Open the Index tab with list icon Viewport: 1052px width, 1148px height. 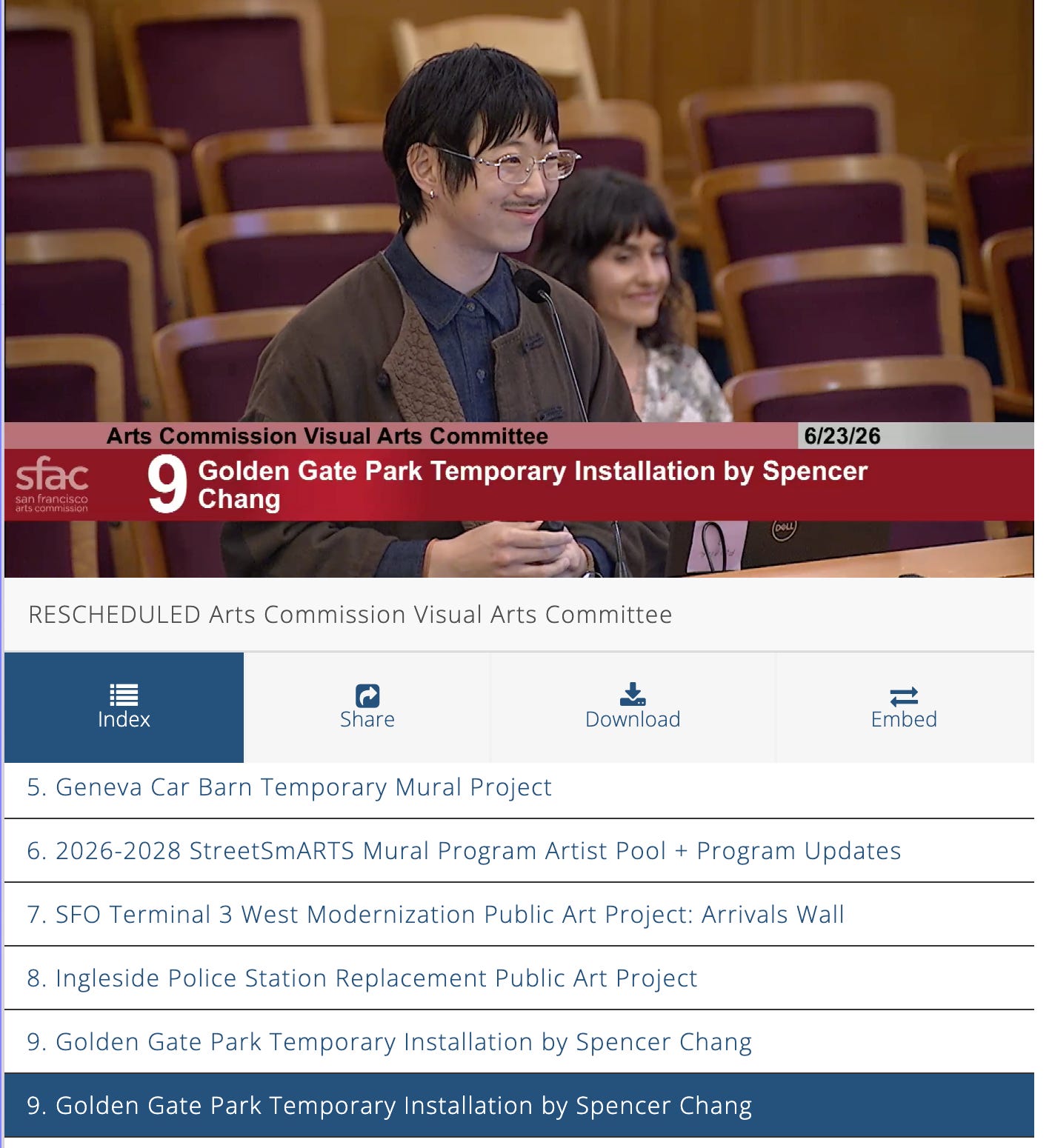pyautogui.click(x=124, y=707)
